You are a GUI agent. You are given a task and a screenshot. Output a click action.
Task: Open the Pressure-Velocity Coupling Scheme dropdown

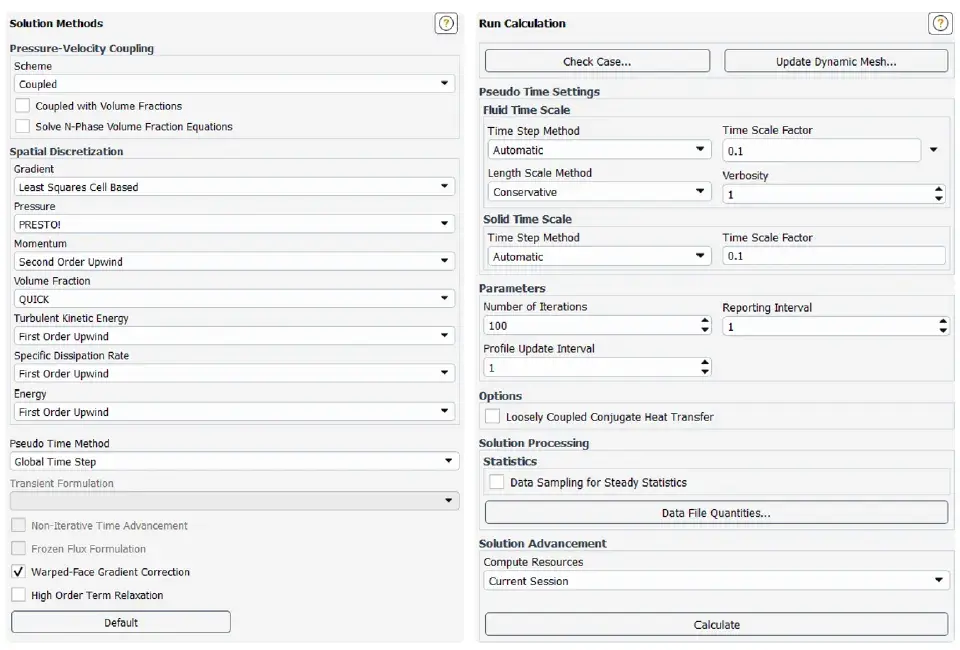[x=234, y=84]
